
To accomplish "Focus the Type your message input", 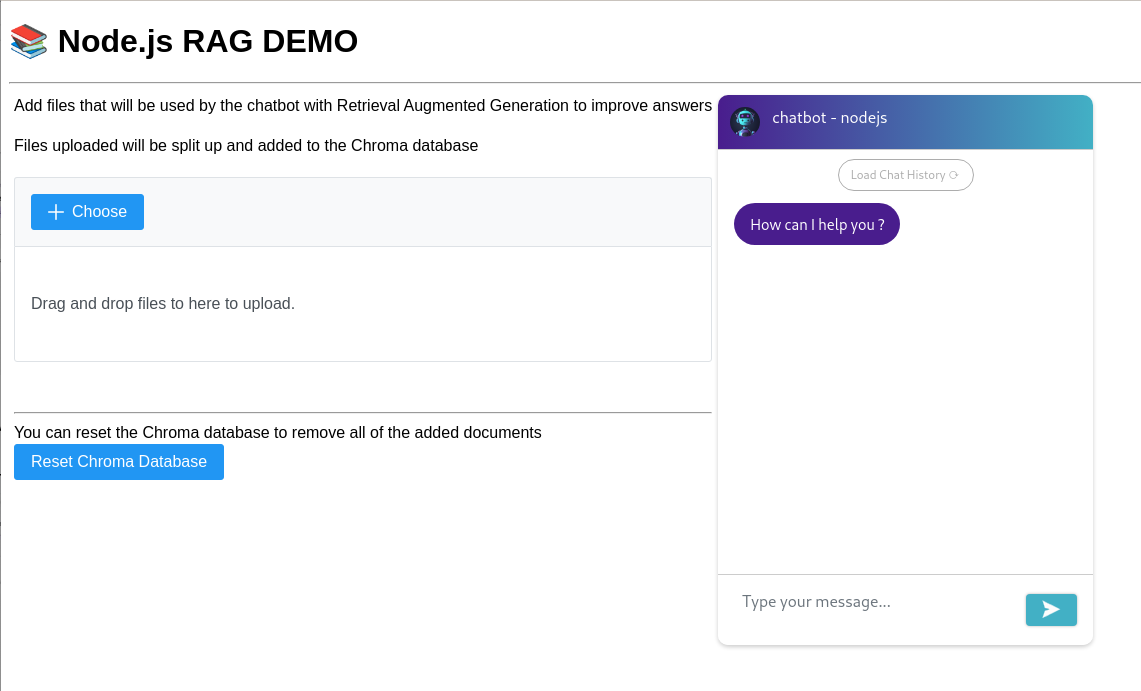I will tap(873, 602).
